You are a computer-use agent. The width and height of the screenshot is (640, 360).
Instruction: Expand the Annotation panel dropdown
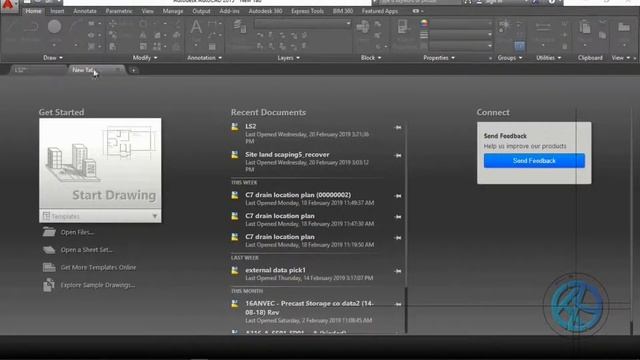coord(204,58)
